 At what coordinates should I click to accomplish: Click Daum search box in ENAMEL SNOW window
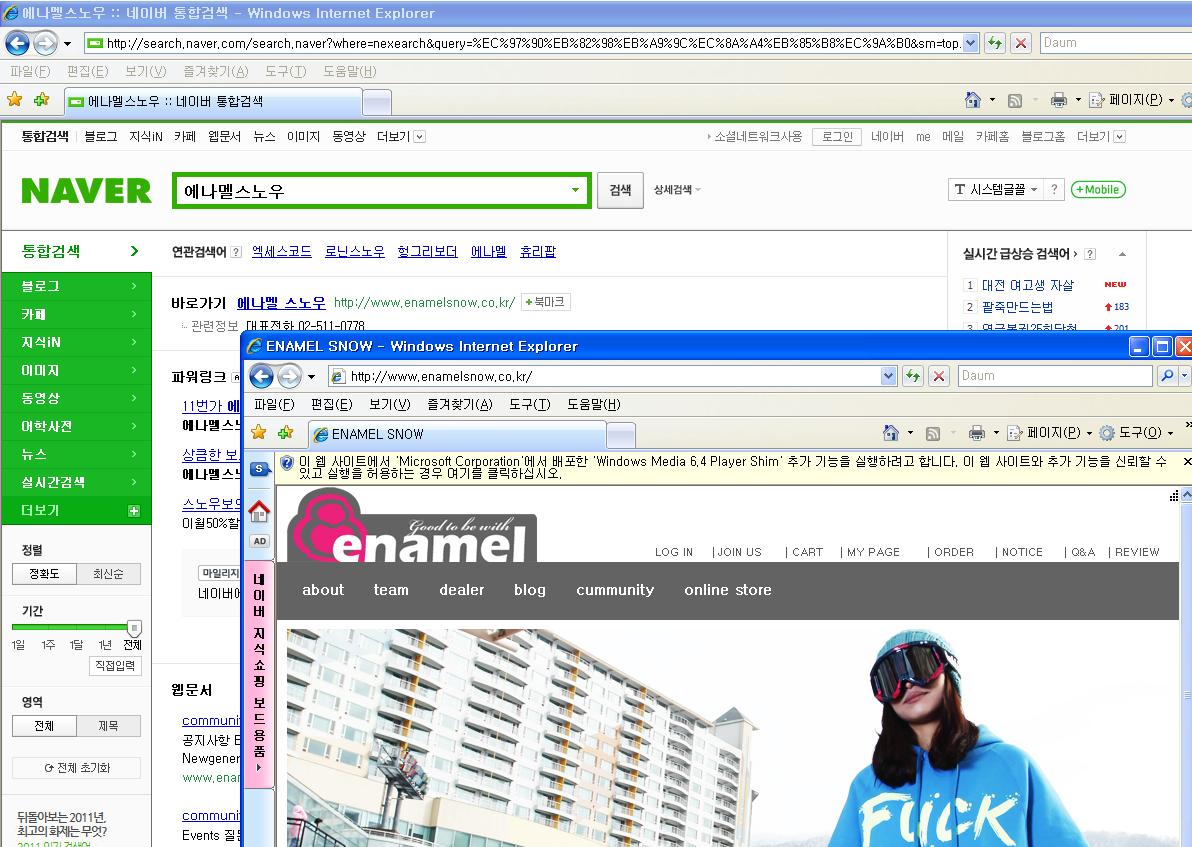pyautogui.click(x=1055, y=376)
